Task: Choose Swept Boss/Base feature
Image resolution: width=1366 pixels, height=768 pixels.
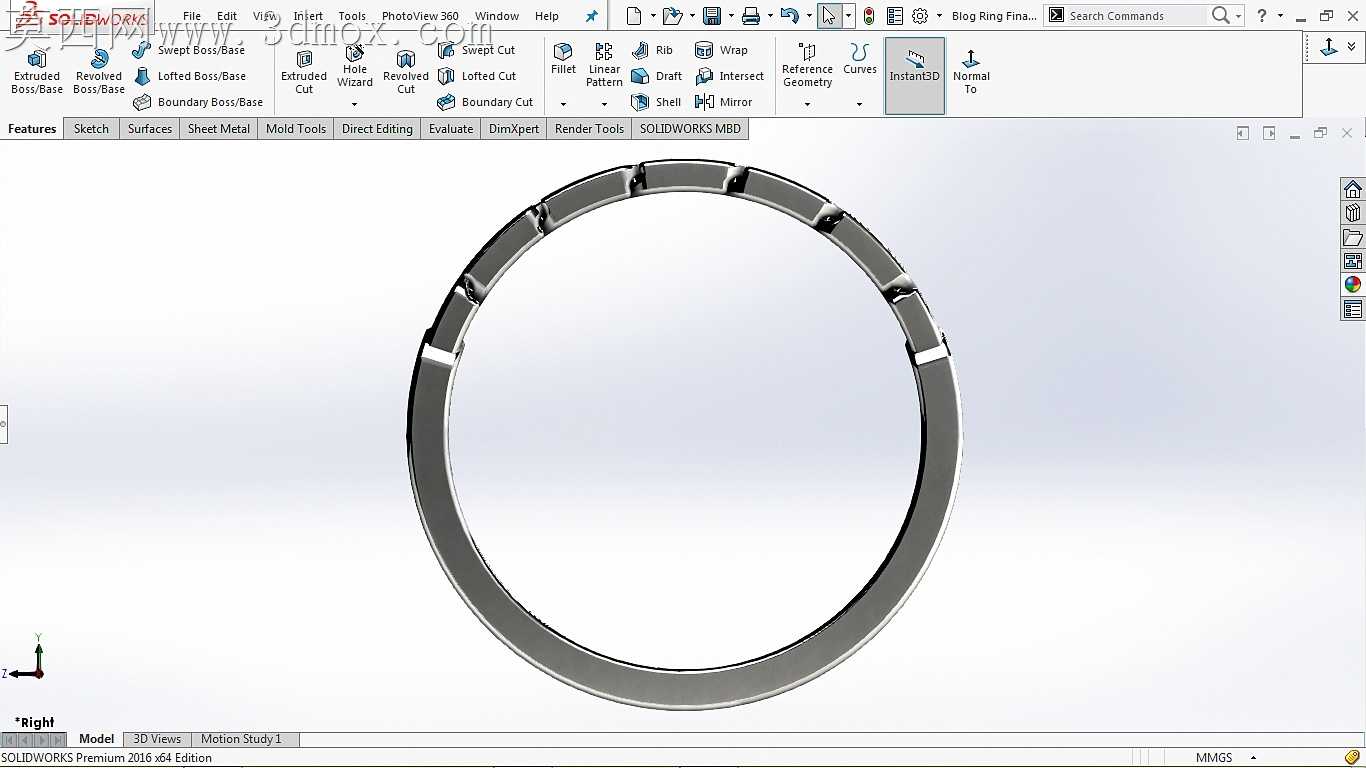Action: click(189, 50)
